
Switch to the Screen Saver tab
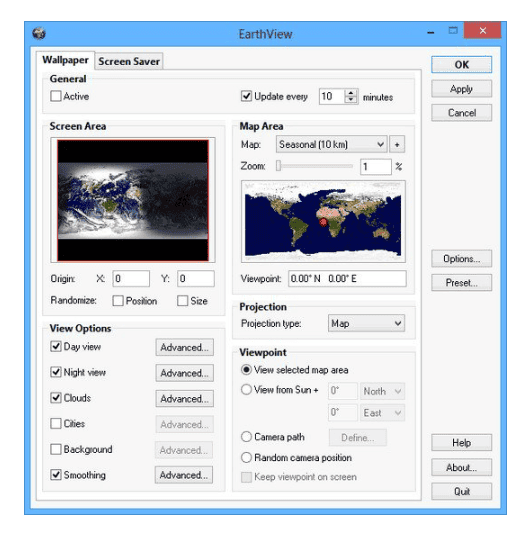(129, 61)
